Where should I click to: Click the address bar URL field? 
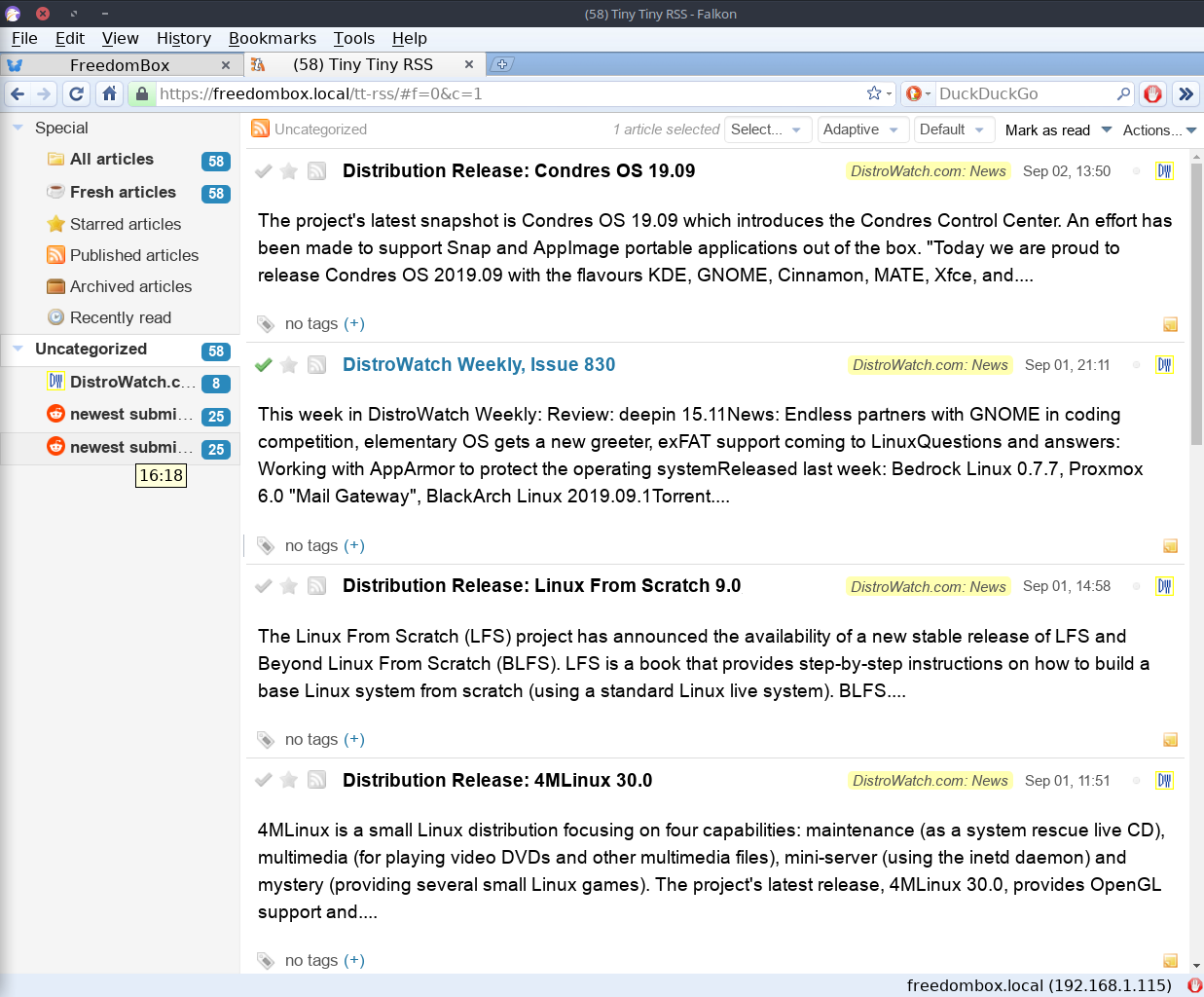coord(509,93)
